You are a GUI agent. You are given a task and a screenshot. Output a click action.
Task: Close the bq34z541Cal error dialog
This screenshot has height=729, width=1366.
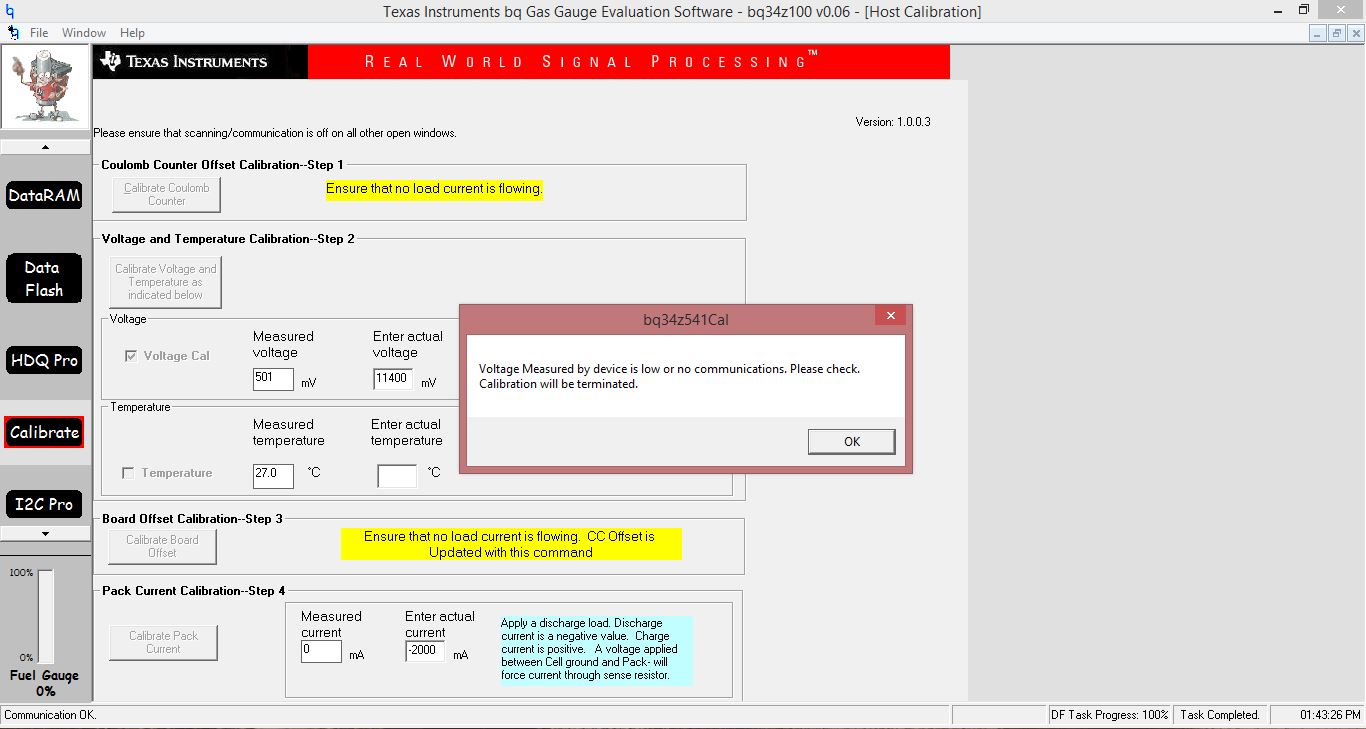coord(890,316)
